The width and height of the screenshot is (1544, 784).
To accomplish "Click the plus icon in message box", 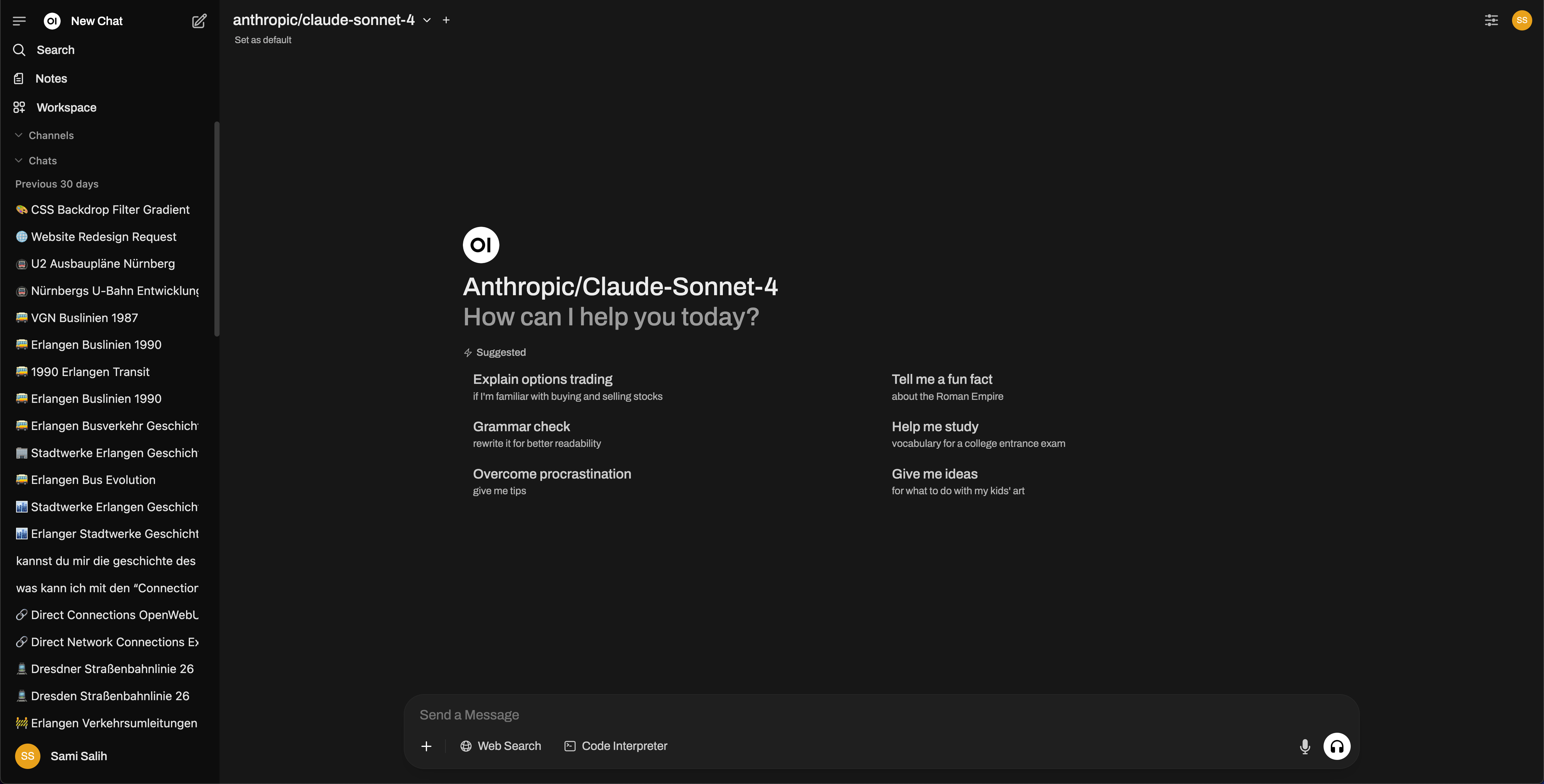I will (x=426, y=746).
